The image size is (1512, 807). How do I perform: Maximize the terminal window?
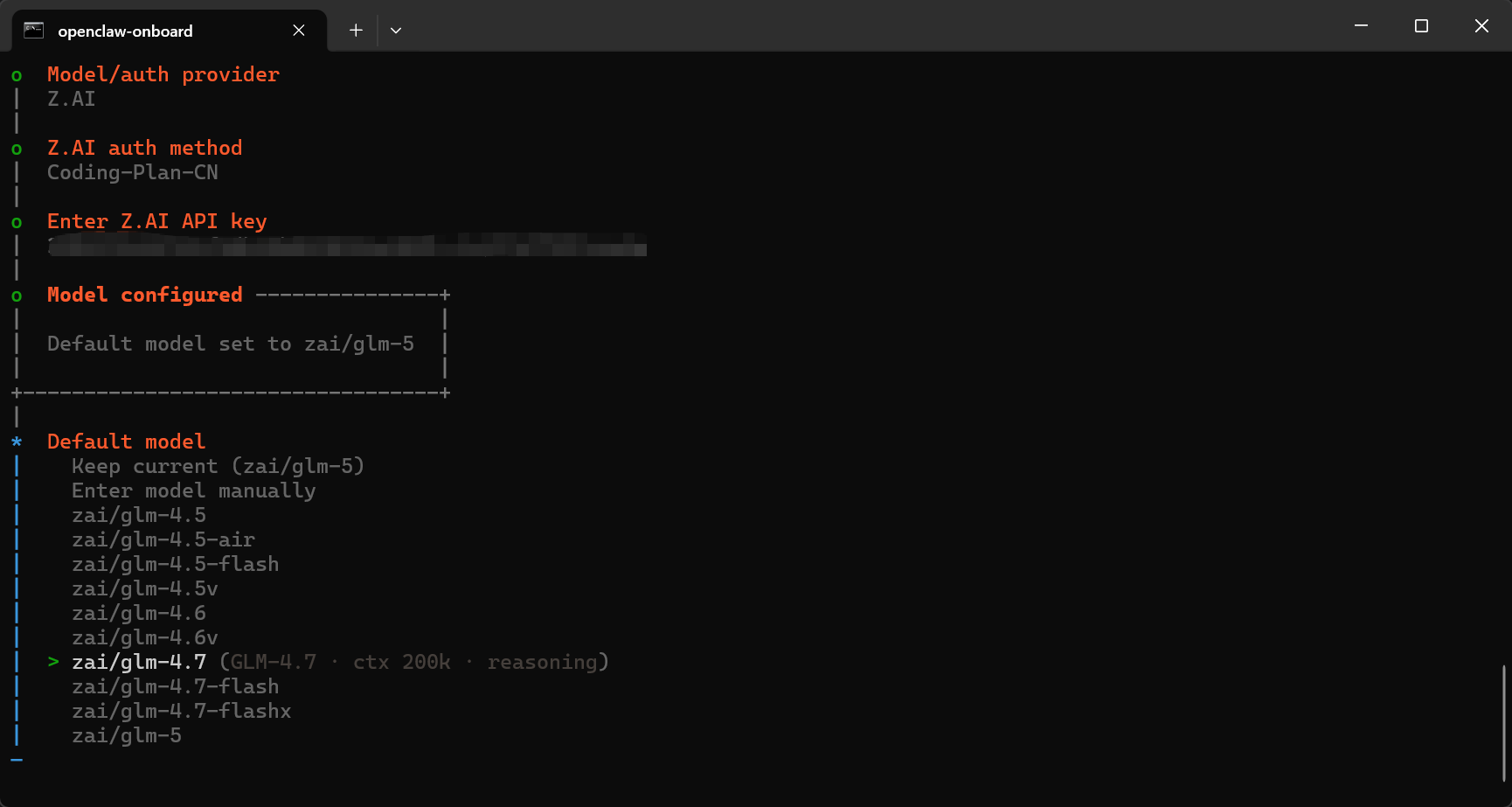click(x=1421, y=26)
